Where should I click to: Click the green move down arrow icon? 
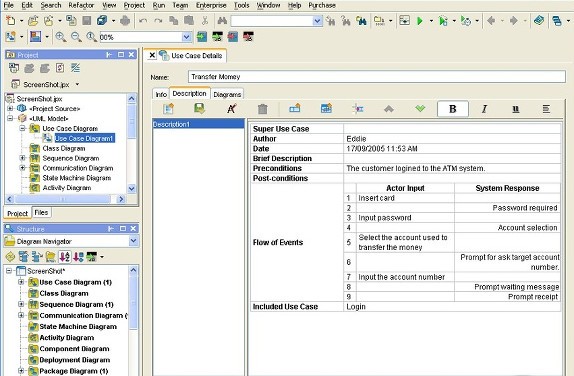[x=420, y=109]
